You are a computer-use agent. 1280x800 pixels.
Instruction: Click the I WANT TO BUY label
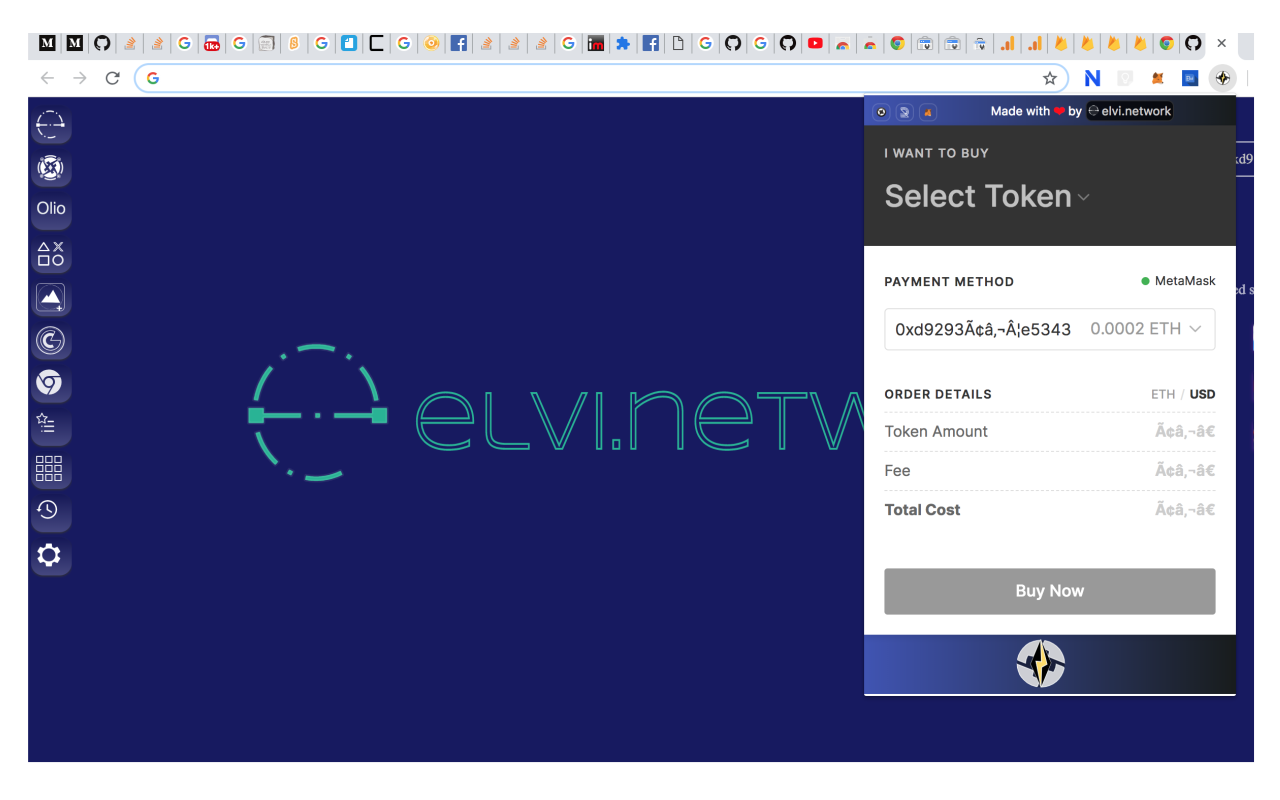(937, 153)
